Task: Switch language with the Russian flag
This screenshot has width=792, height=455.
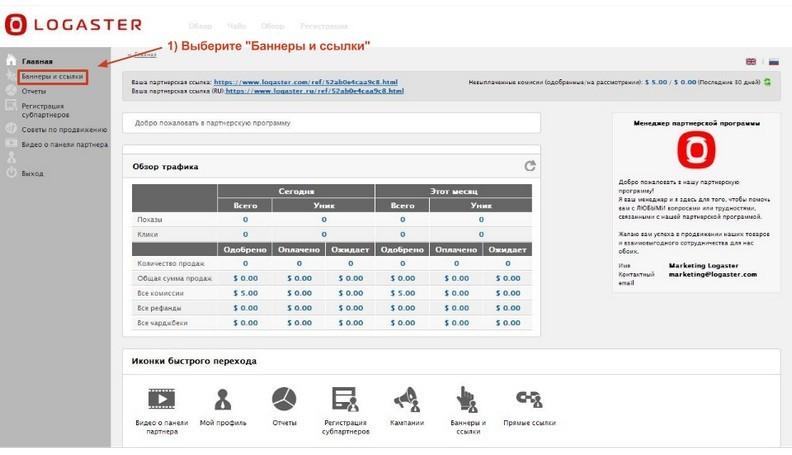Action: (773, 62)
